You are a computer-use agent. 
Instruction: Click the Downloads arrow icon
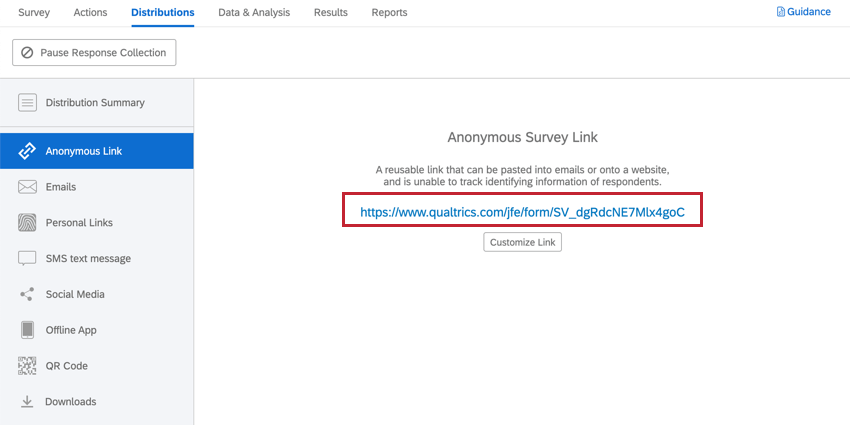(27, 402)
